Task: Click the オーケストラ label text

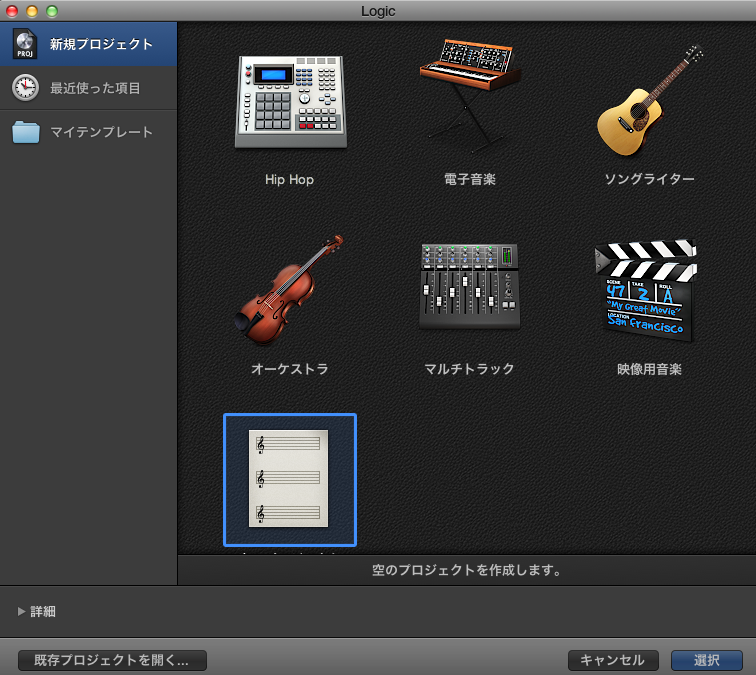Action: (x=290, y=369)
